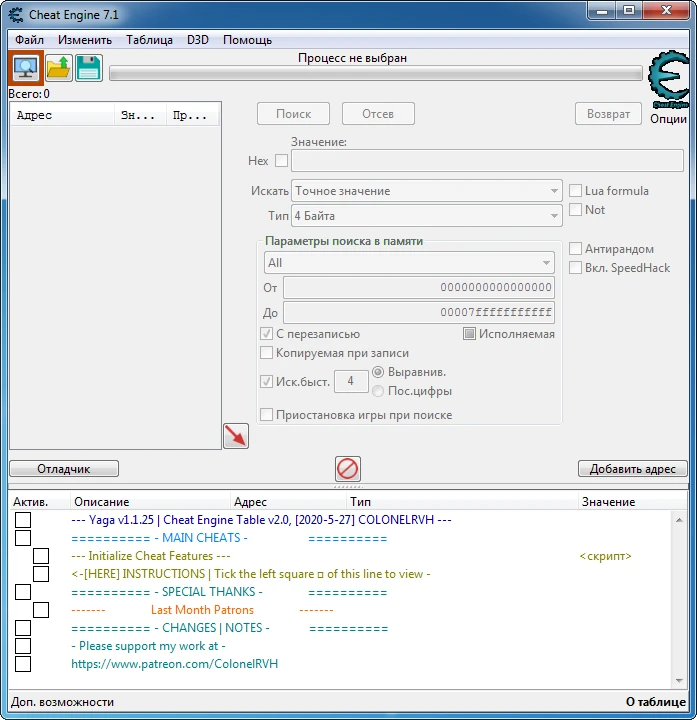Select the Пос.цифры radio button
This screenshot has width=697, height=720.
[378, 391]
